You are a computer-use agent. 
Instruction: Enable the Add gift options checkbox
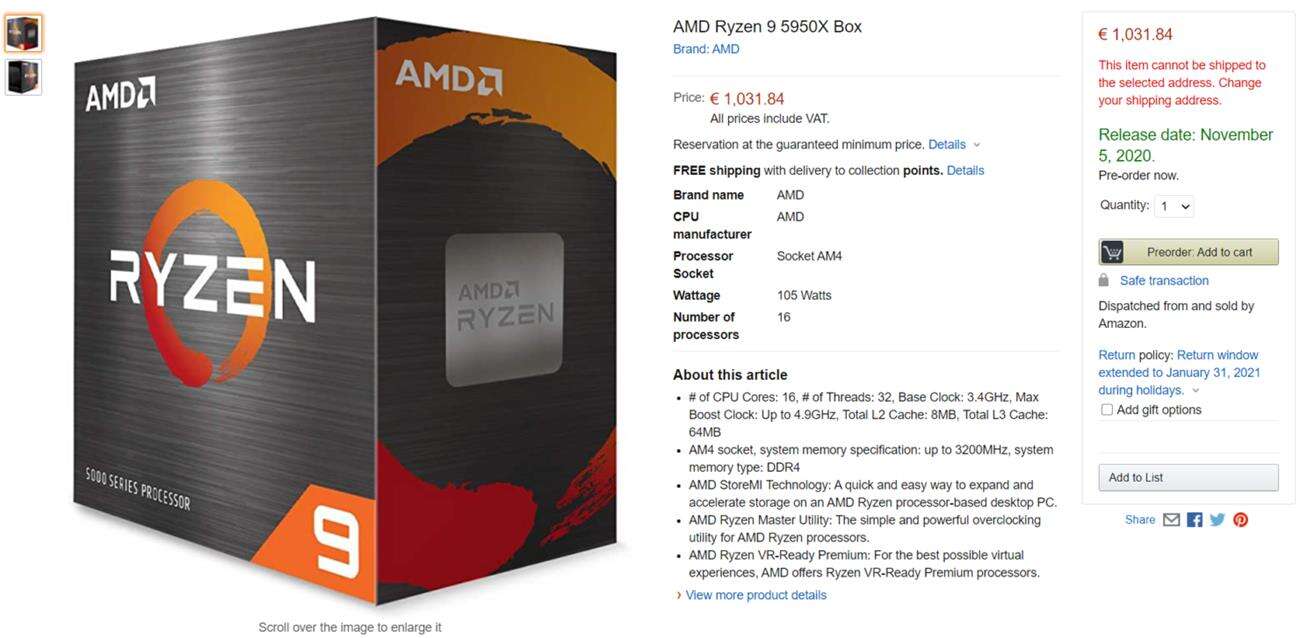[1106, 410]
